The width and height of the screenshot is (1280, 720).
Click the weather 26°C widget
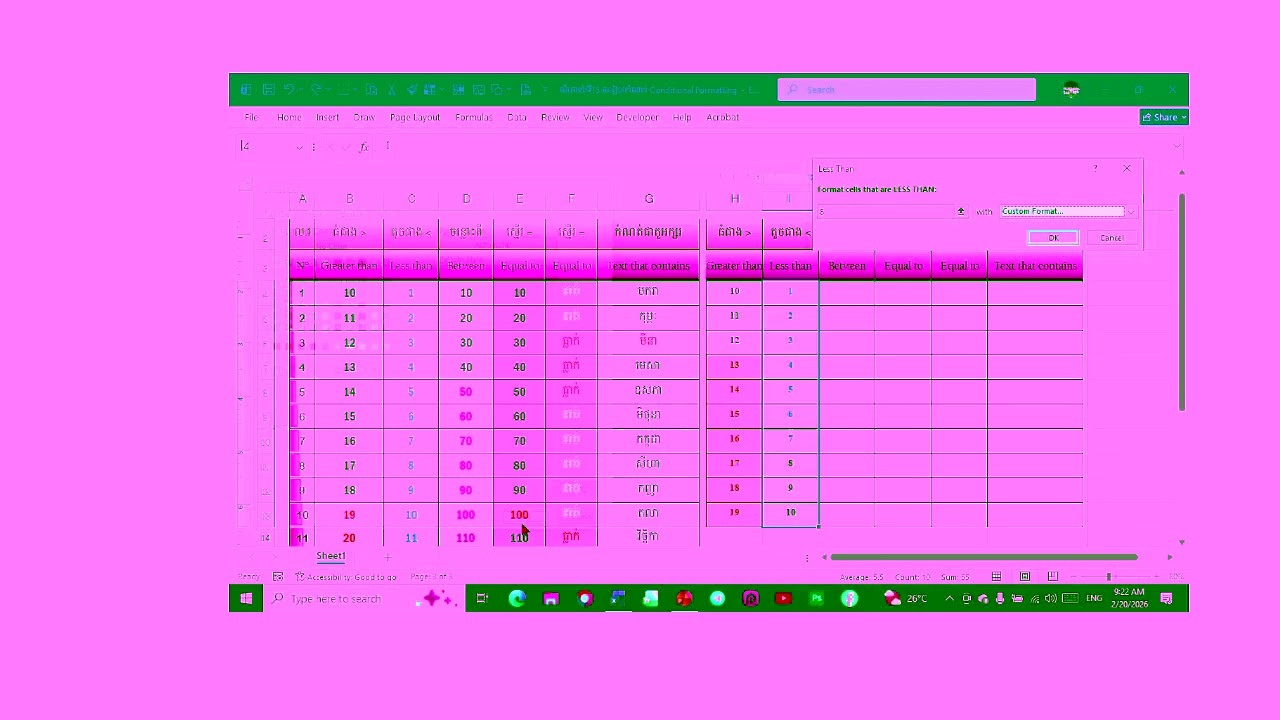point(906,599)
